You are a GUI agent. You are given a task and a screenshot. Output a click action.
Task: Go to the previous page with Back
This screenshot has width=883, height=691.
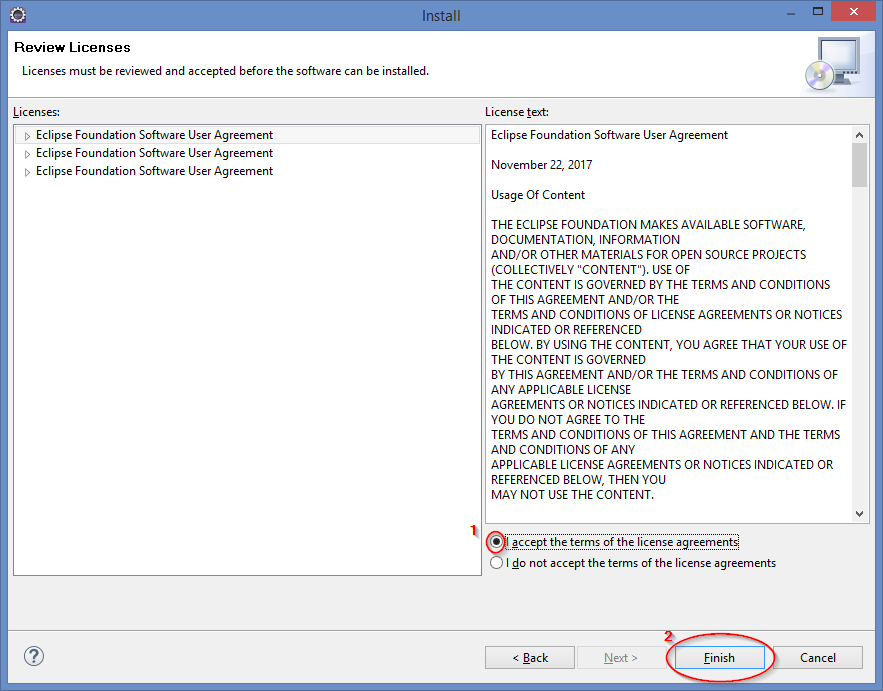pos(529,657)
